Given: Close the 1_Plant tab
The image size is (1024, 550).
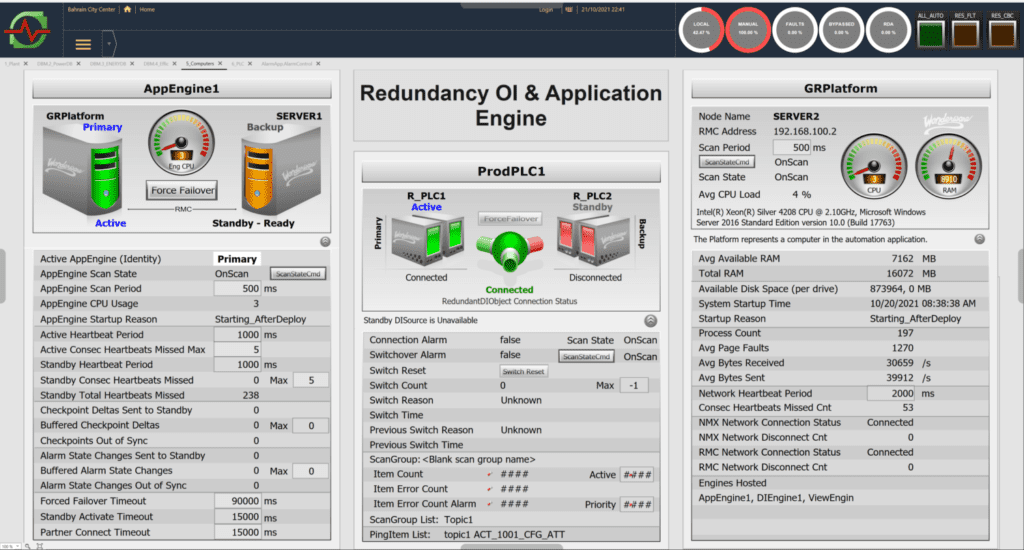Looking at the screenshot, I should (25, 63).
